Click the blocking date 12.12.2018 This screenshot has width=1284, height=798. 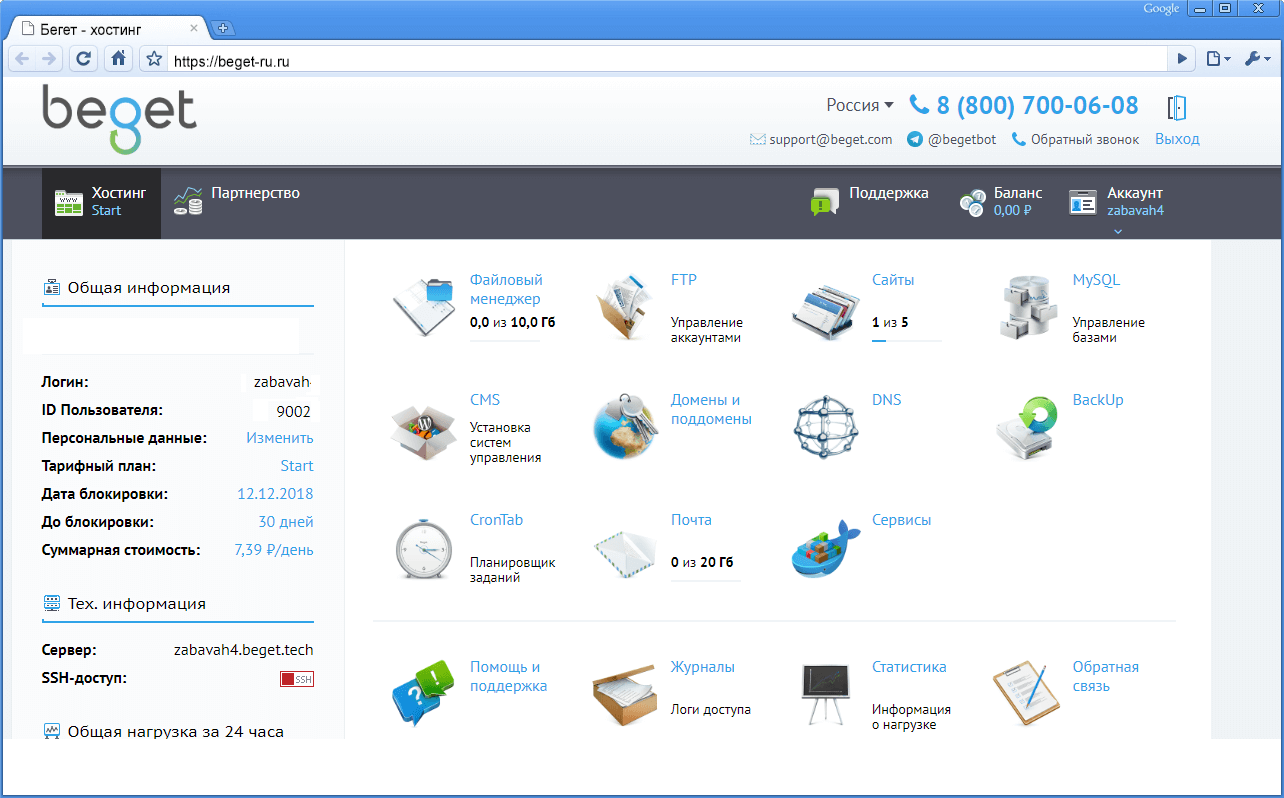[x=275, y=494]
